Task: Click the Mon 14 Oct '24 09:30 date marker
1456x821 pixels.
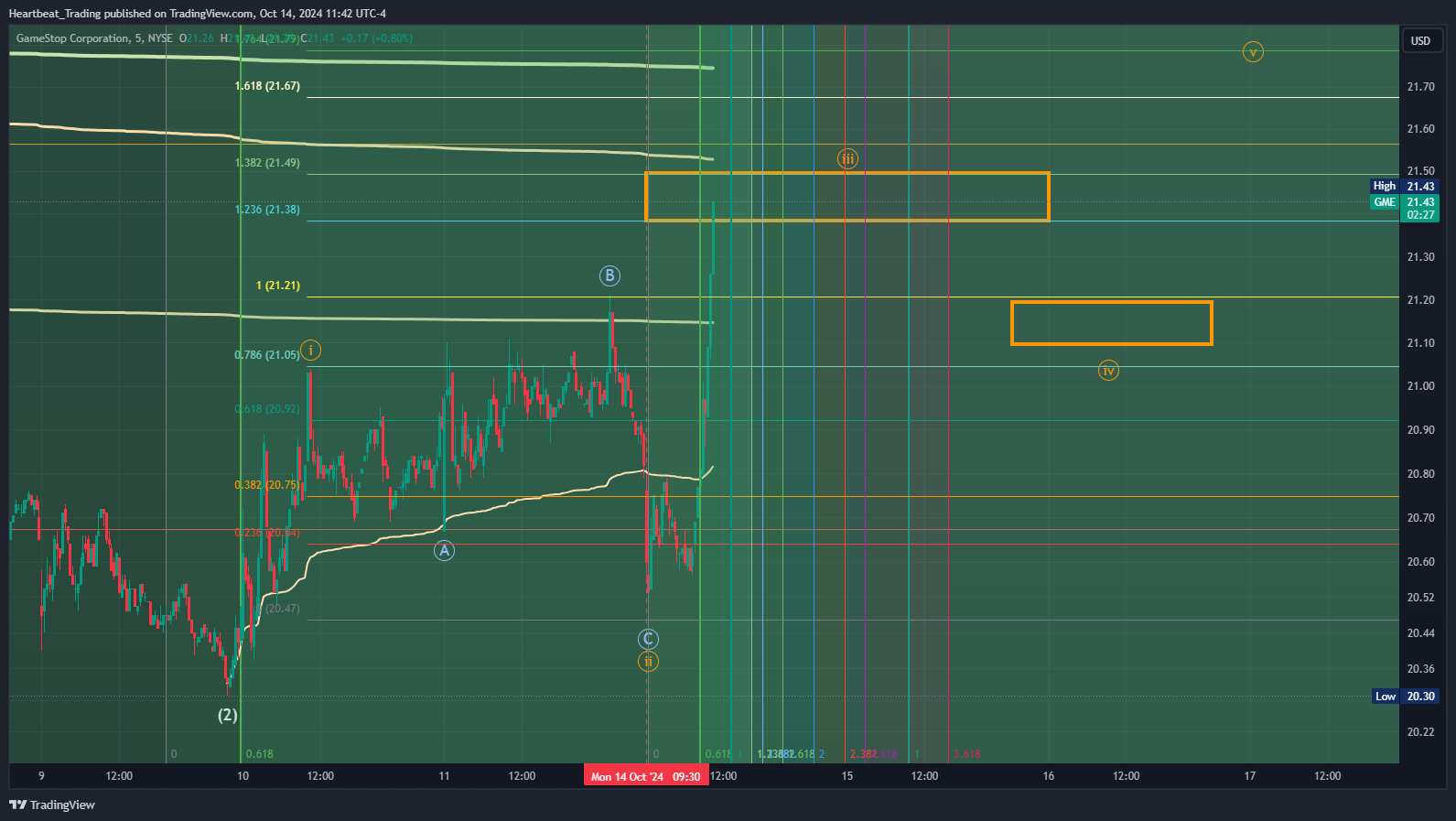Action: (x=646, y=776)
